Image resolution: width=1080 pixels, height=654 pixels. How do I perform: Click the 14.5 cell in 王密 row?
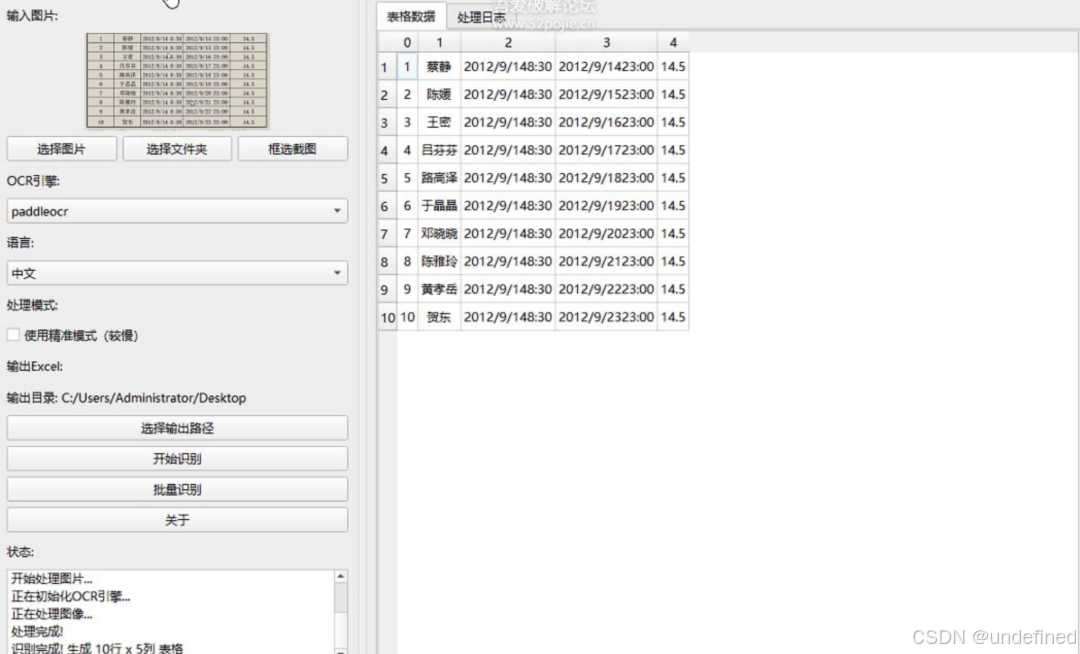coord(673,123)
